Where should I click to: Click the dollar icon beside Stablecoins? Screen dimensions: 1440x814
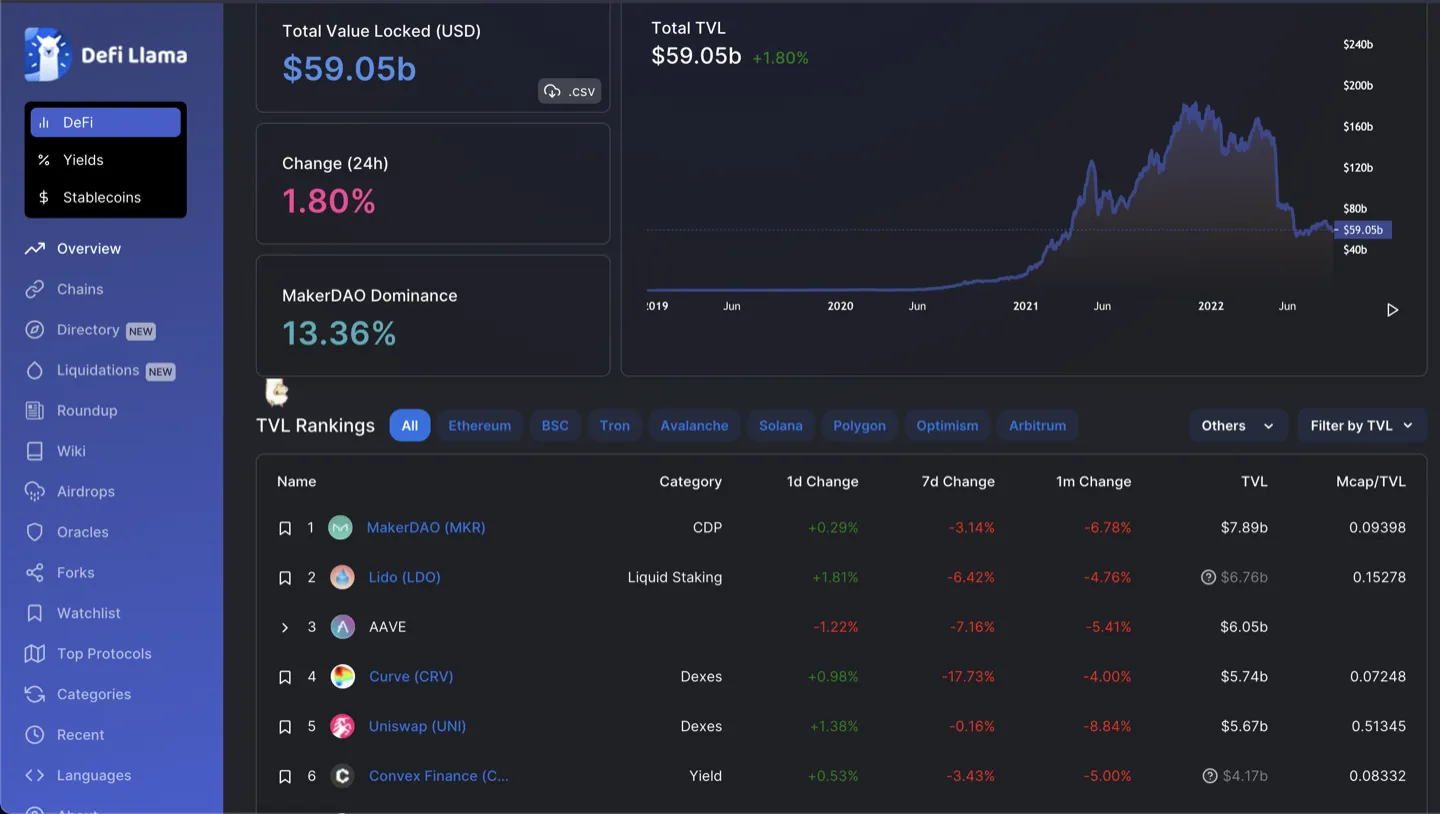pos(44,197)
